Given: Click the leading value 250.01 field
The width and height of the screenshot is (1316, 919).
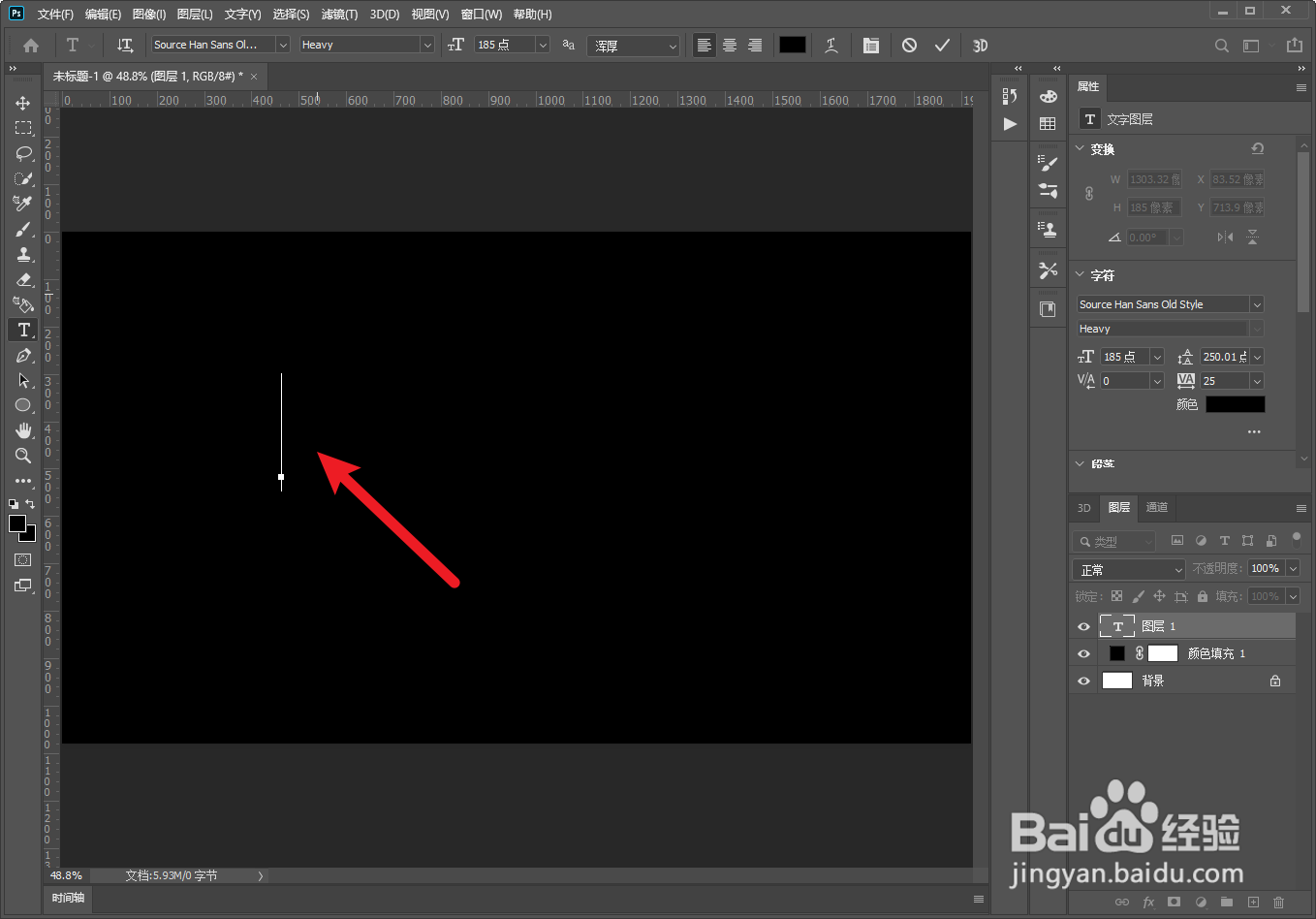Looking at the screenshot, I should (x=1225, y=357).
